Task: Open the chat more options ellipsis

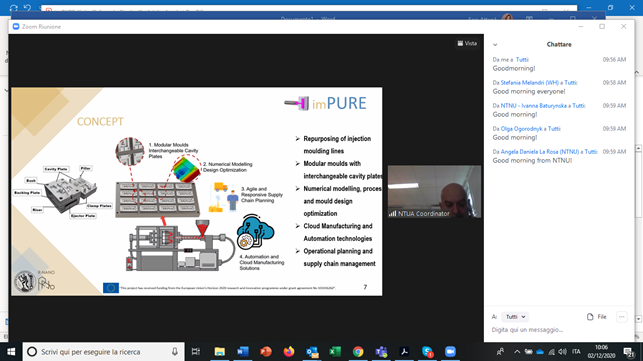Action: 622,317
